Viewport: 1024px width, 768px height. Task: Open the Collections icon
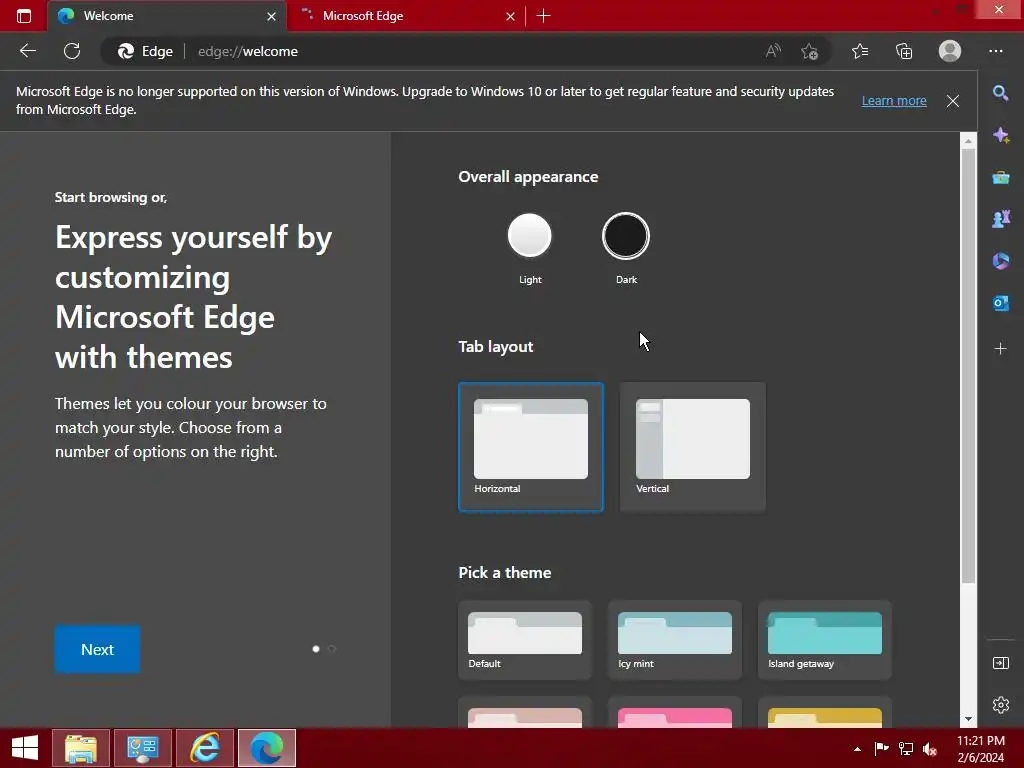(x=904, y=51)
